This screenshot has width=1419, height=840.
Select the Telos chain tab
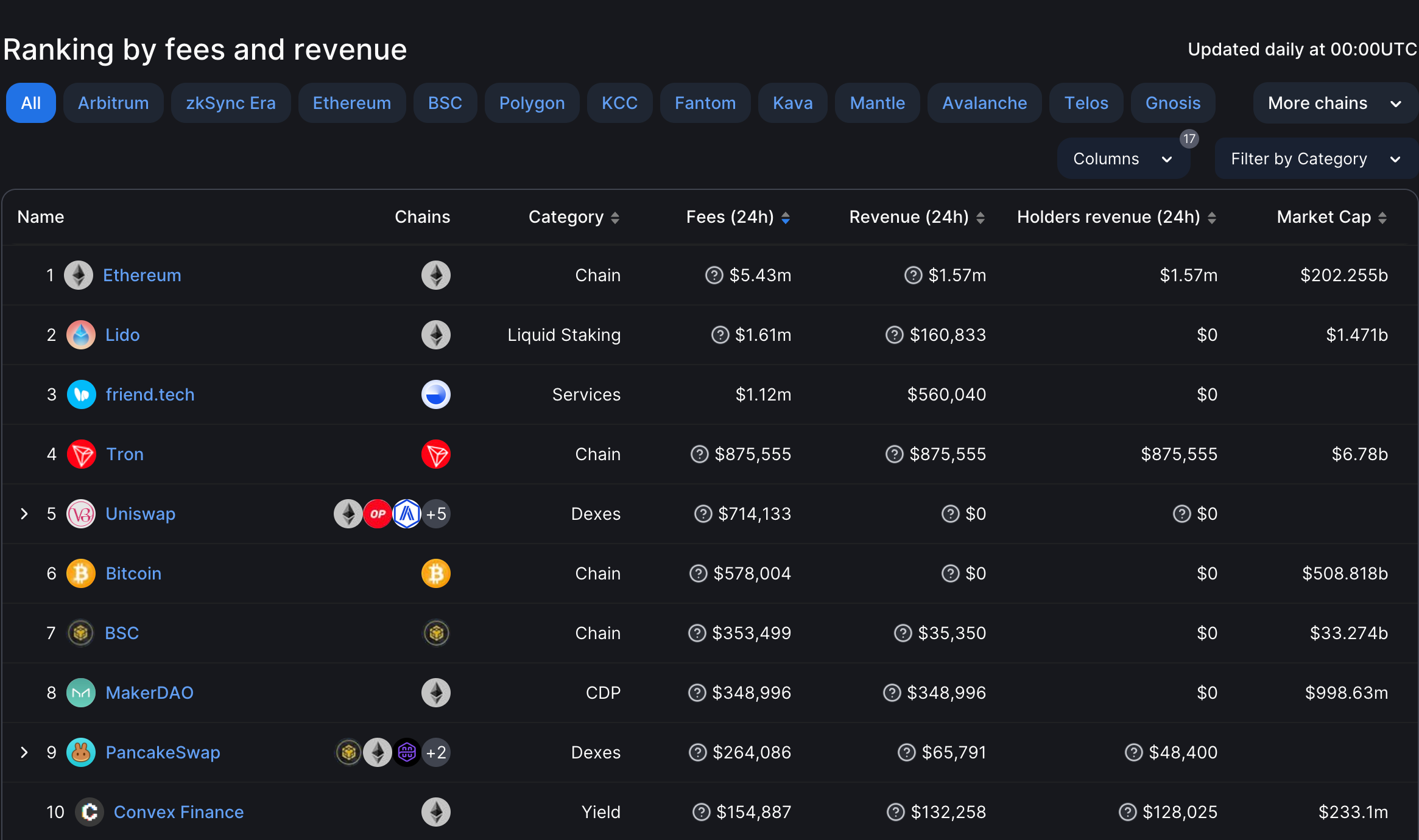point(1086,103)
